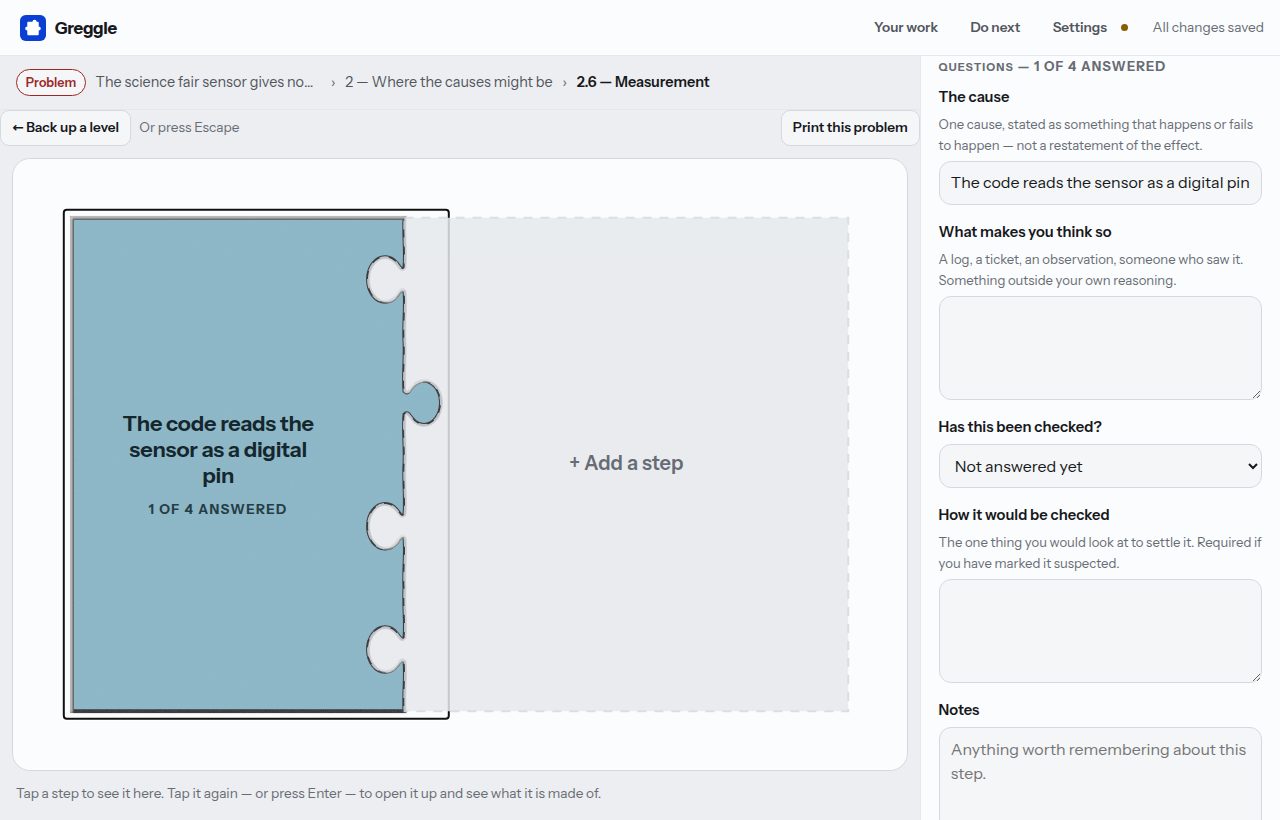The height and width of the screenshot is (820, 1280).
Task: Click the orange unsaved-status dot
Action: click(x=1125, y=28)
